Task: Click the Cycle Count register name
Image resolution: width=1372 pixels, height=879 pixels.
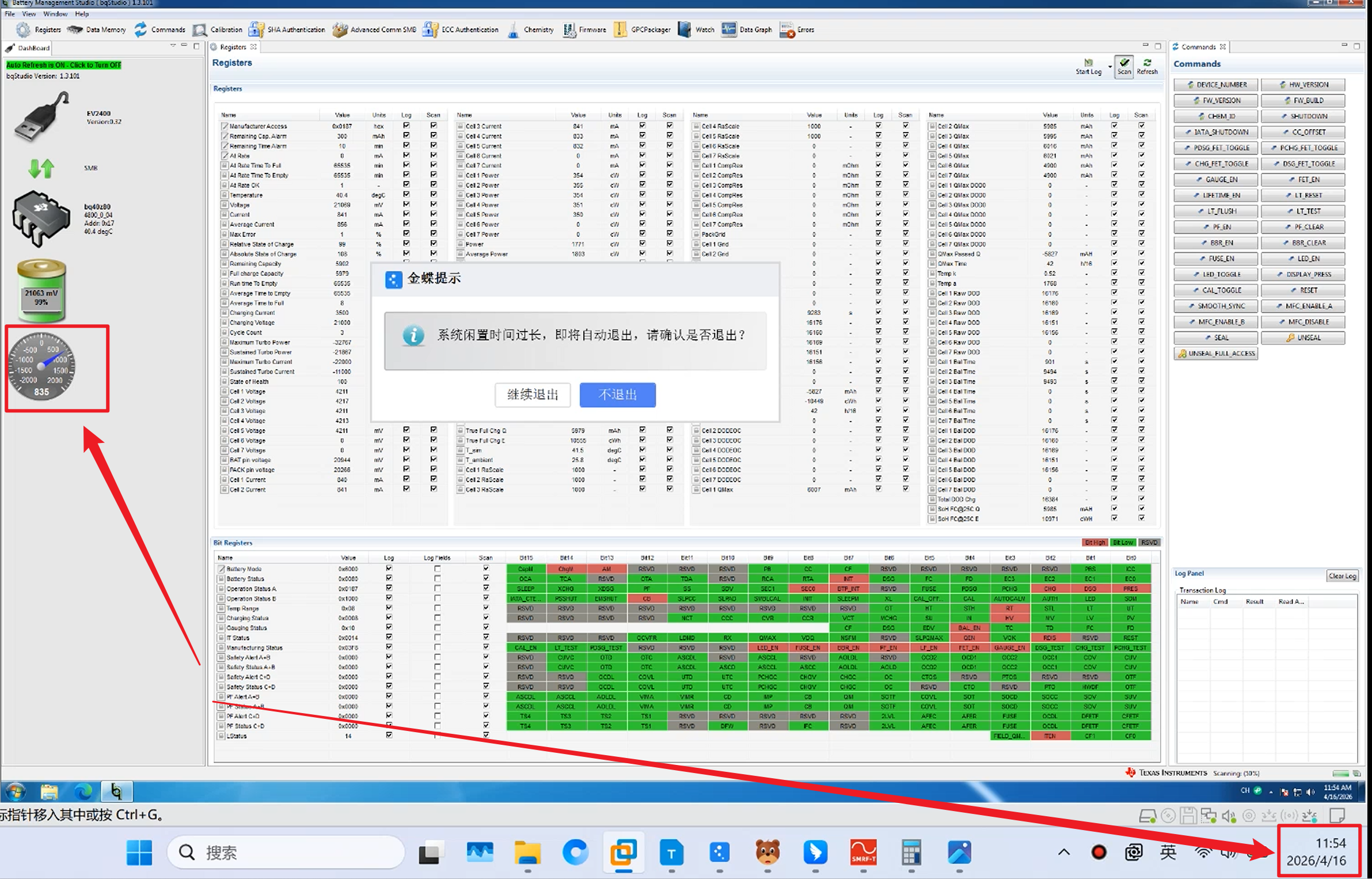Action: pyautogui.click(x=246, y=332)
